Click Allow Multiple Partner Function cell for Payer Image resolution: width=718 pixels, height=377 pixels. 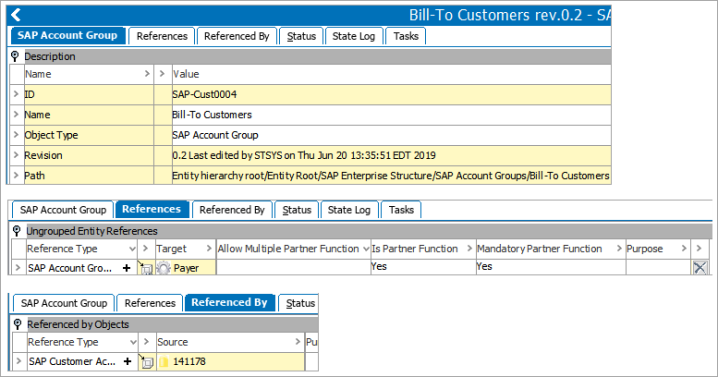[x=293, y=268]
